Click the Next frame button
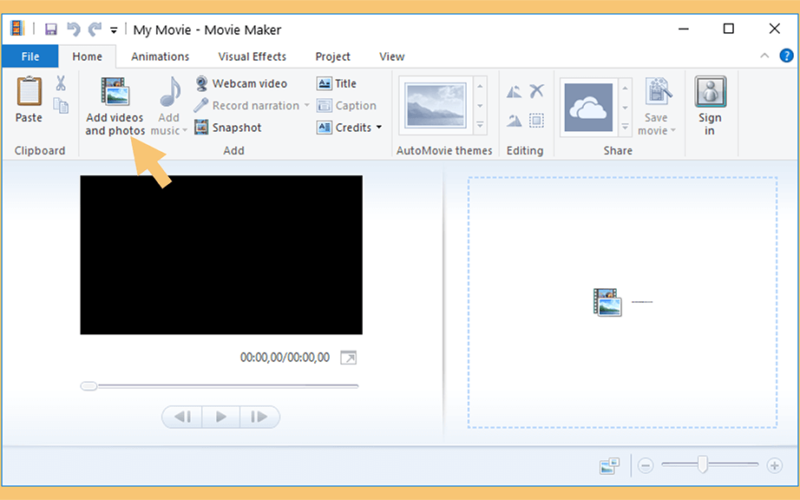The image size is (800, 500). (260, 417)
